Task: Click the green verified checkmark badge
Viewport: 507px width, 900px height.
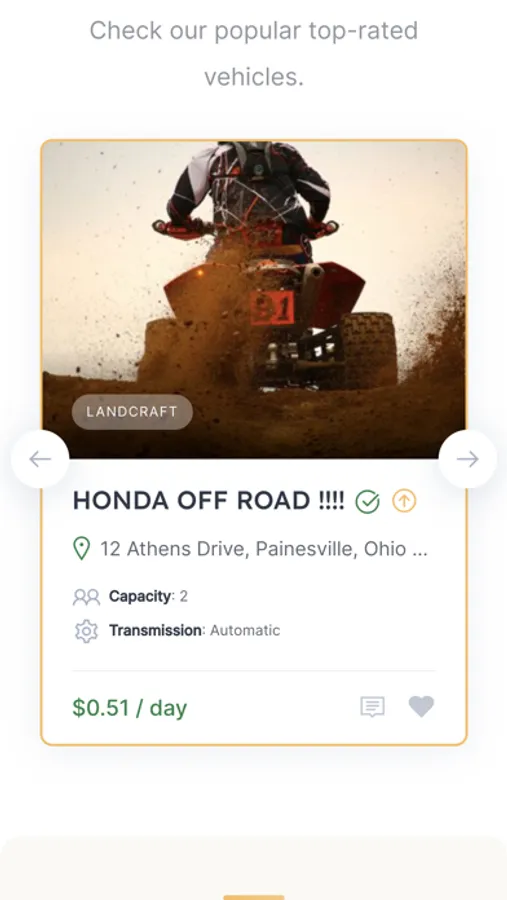Action: click(x=367, y=502)
